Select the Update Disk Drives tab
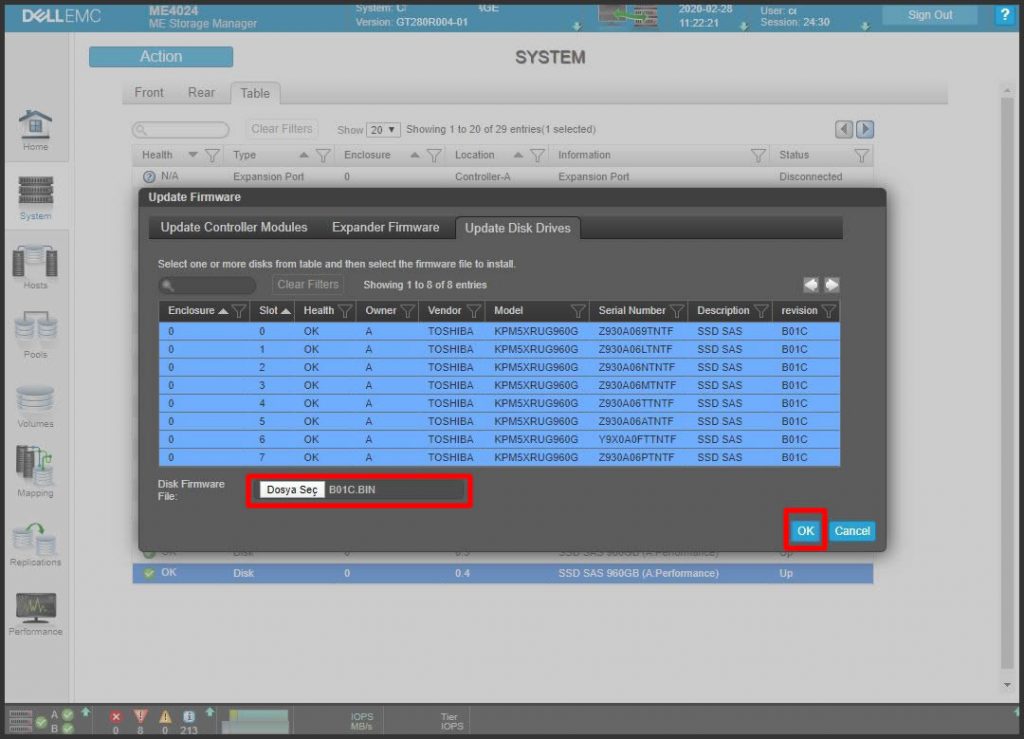Screen dimensions: 1024x739 point(517,228)
